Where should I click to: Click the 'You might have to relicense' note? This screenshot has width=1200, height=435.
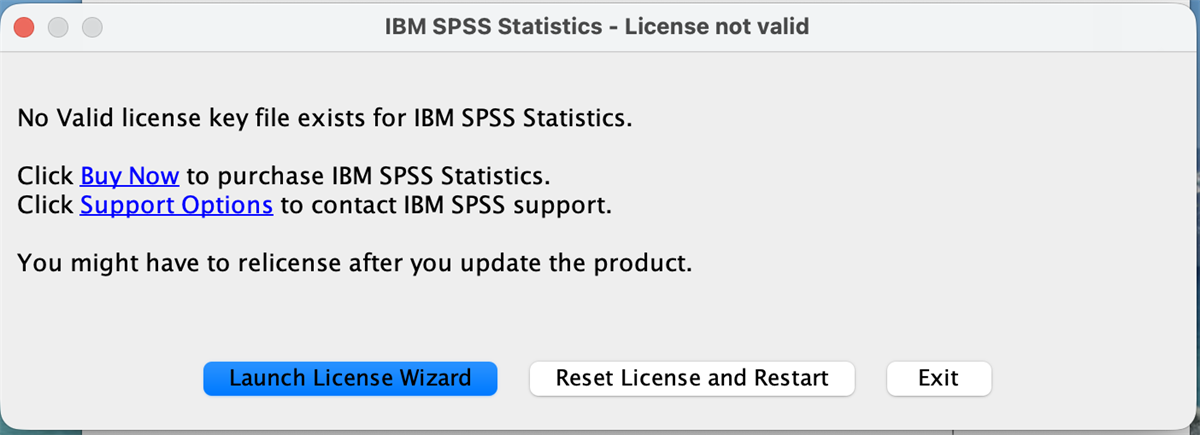355,265
